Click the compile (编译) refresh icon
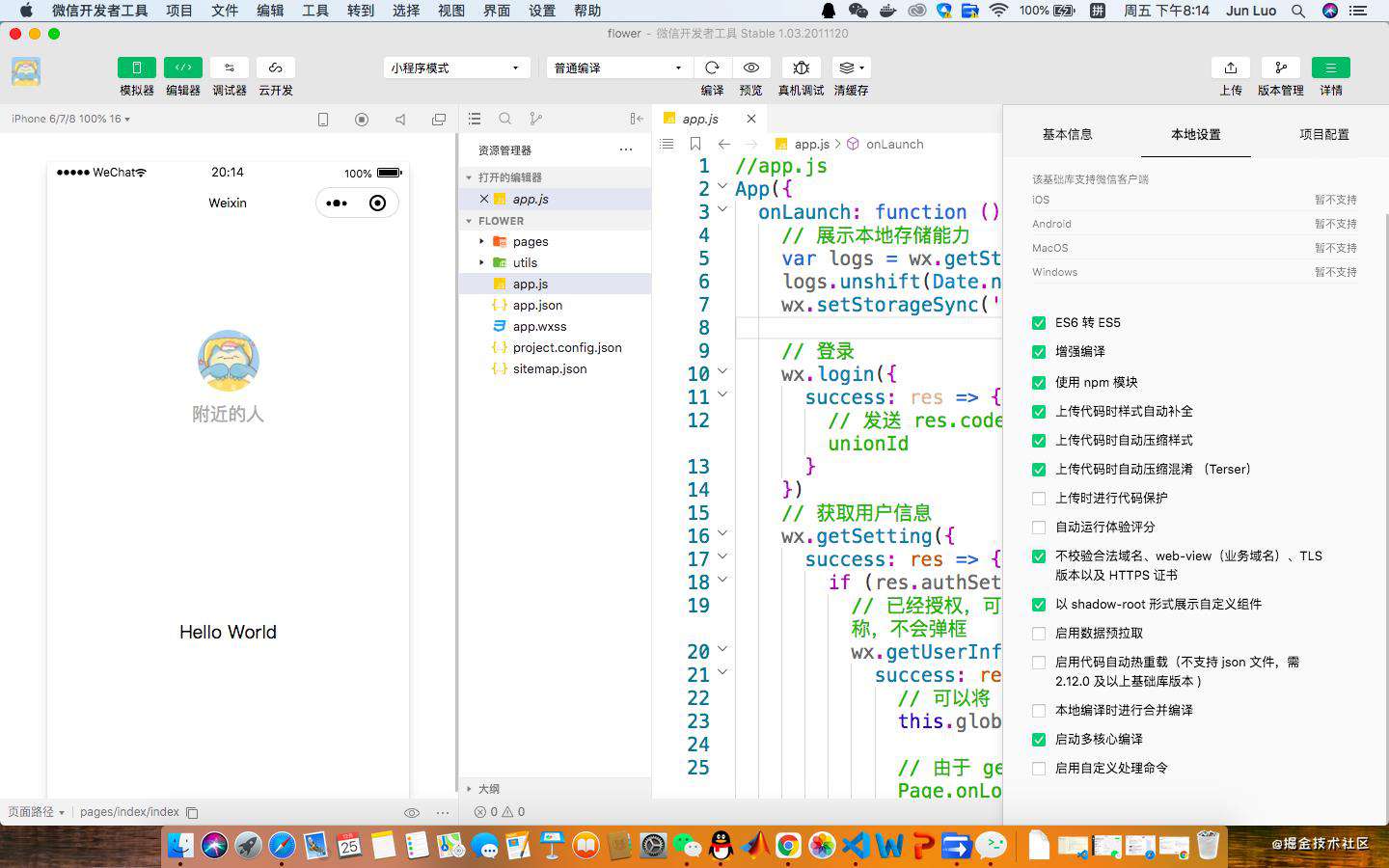1389x868 pixels. coord(712,68)
